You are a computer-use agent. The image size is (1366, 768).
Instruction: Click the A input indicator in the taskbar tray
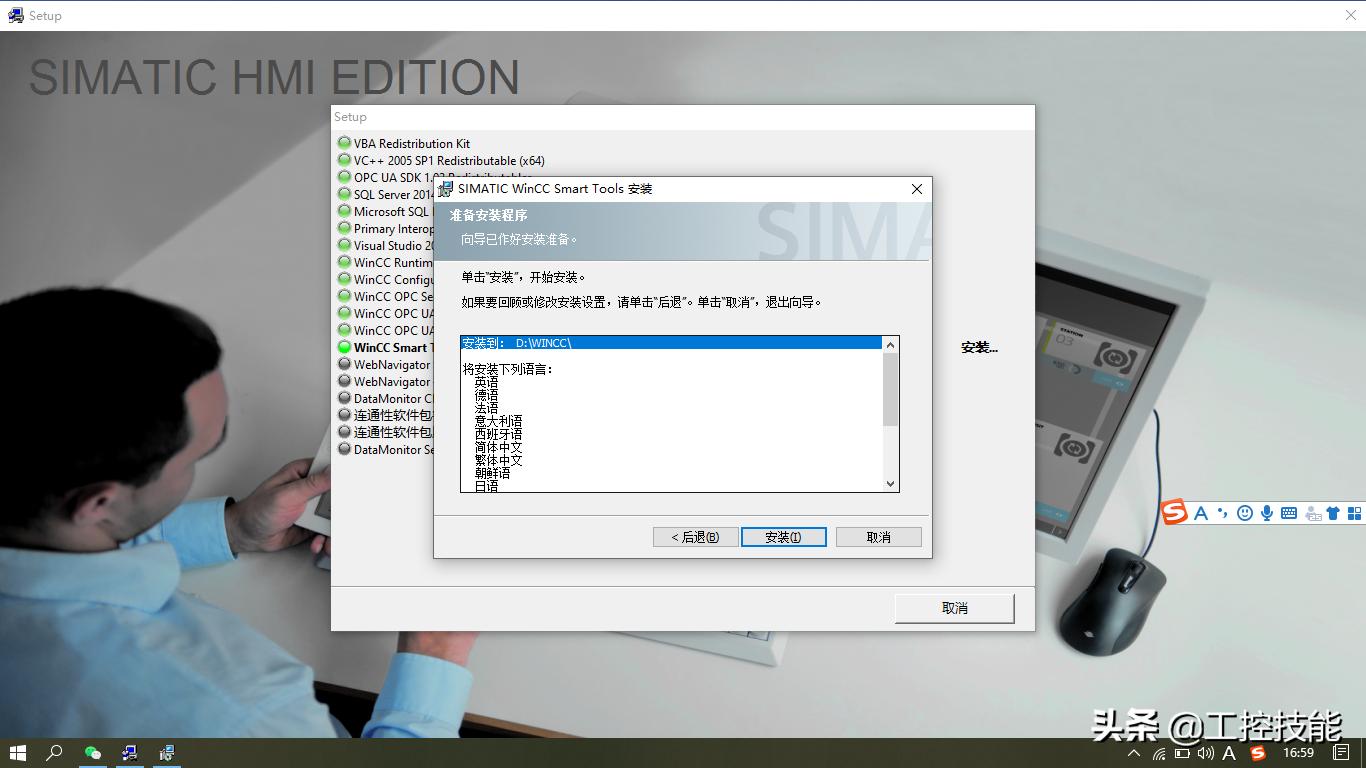click(x=1228, y=753)
